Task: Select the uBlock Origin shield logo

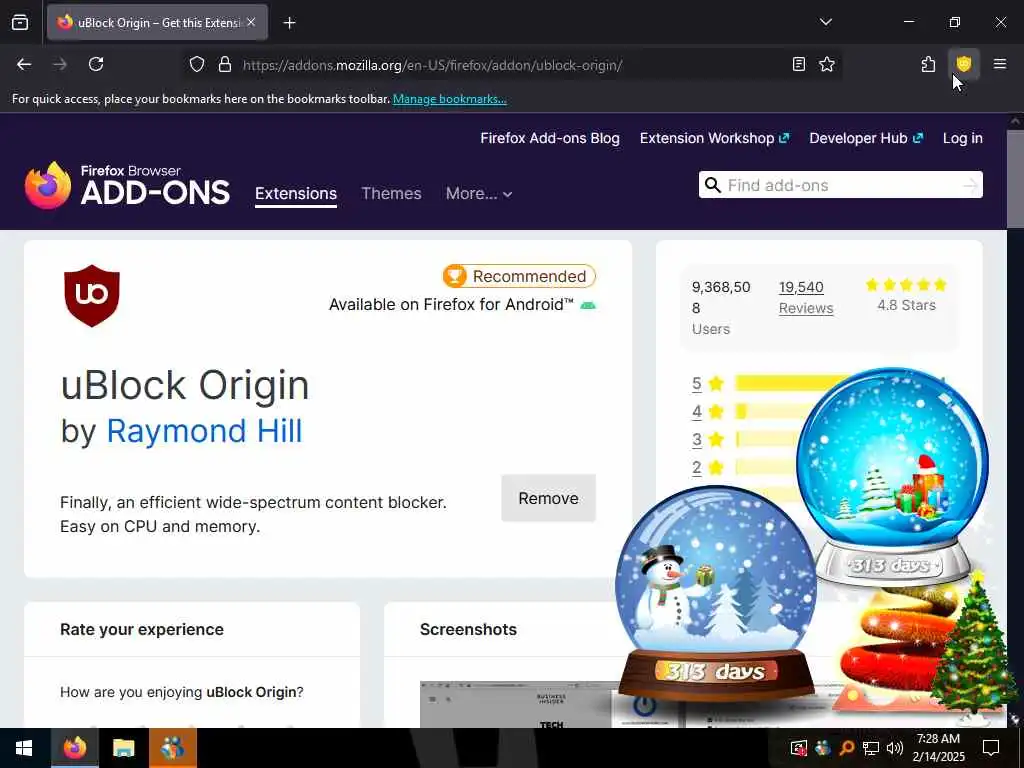Action: click(x=92, y=295)
